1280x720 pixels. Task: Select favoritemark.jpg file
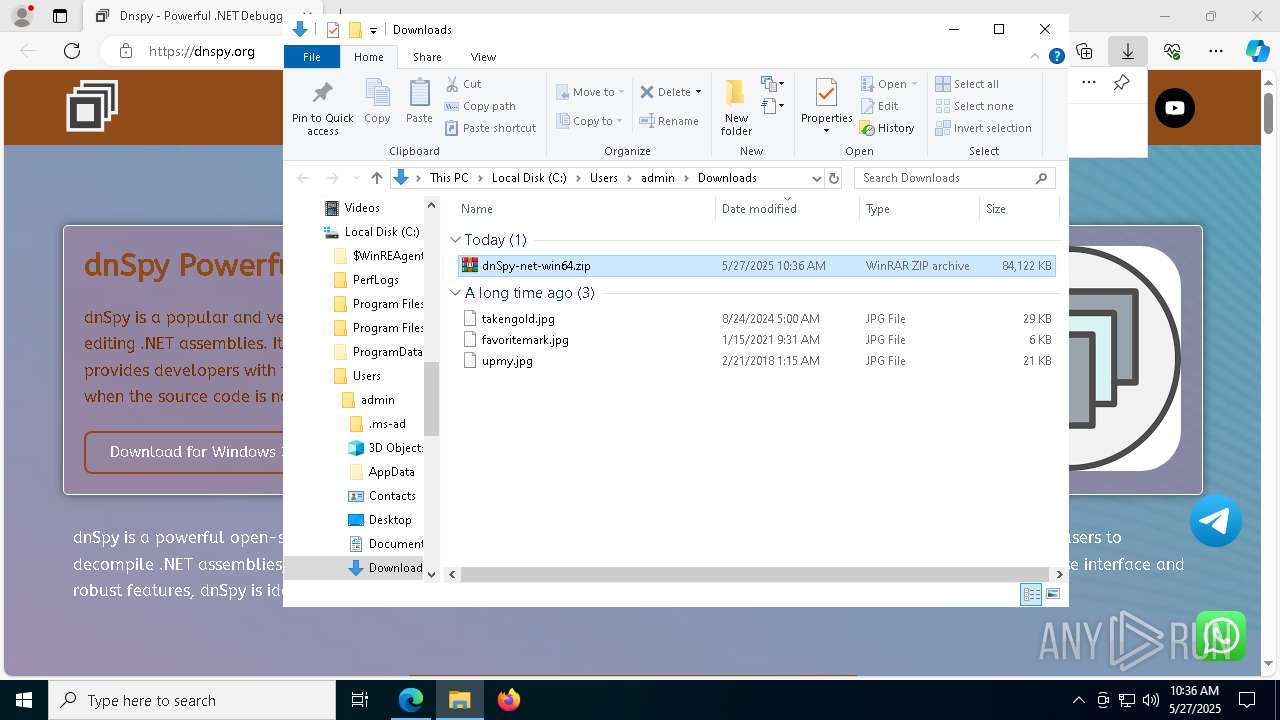pyautogui.click(x=756, y=340)
